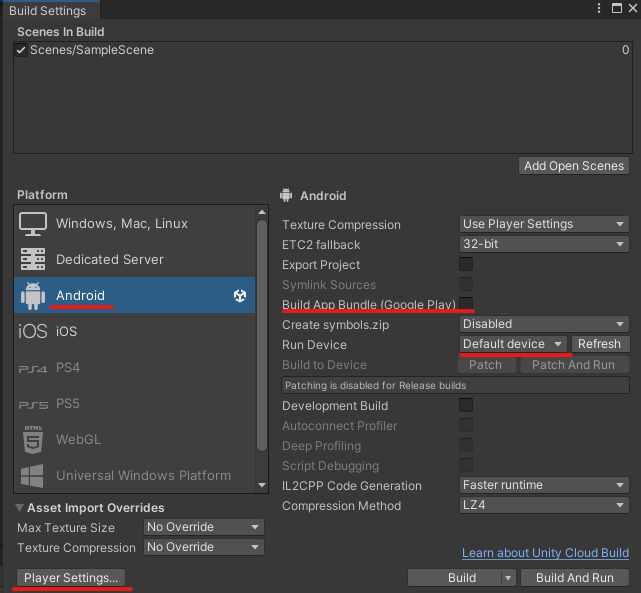Open the Create symbols.zip dropdown
Viewport: 641px width, 593px height.
pos(544,324)
